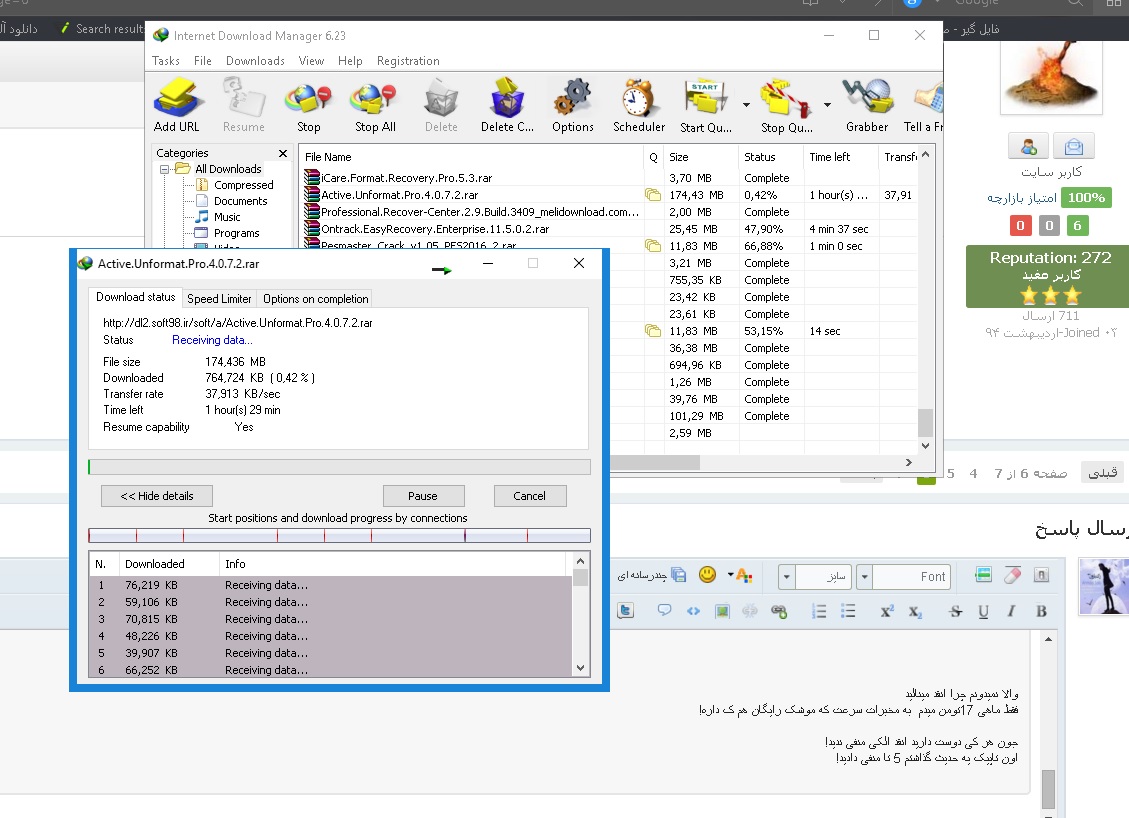Click the Bold icon in forum editor
1129x818 pixels.
pyautogui.click(x=1041, y=611)
